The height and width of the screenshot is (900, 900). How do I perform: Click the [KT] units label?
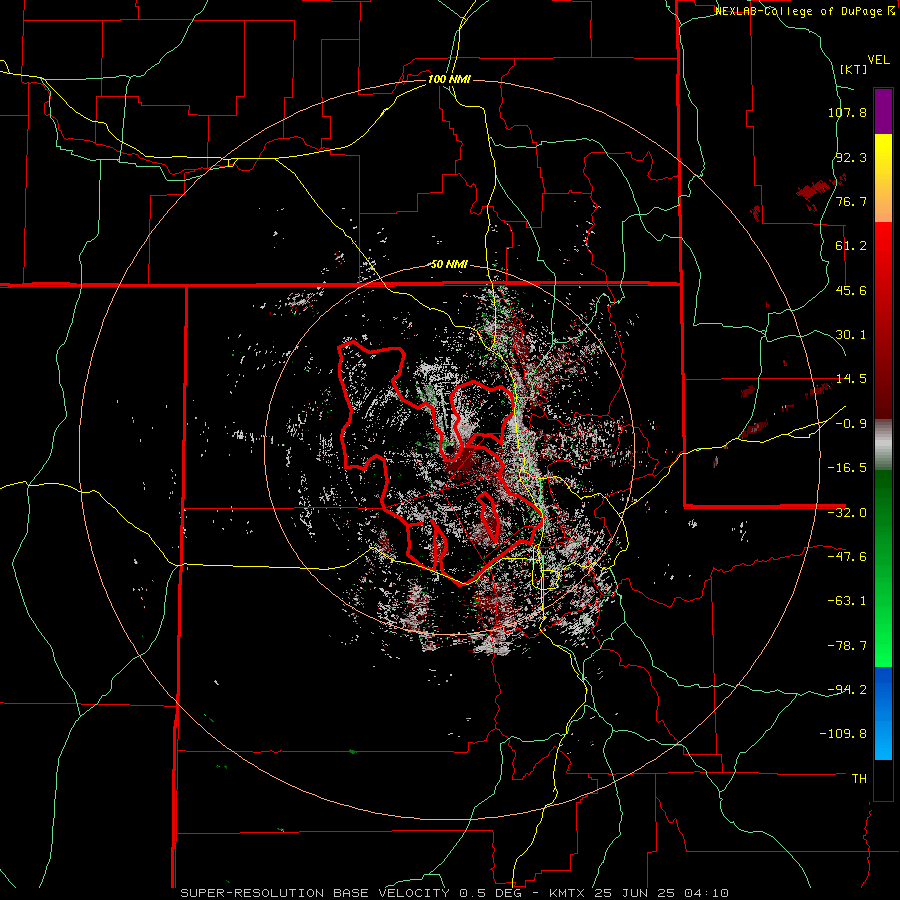[853, 69]
